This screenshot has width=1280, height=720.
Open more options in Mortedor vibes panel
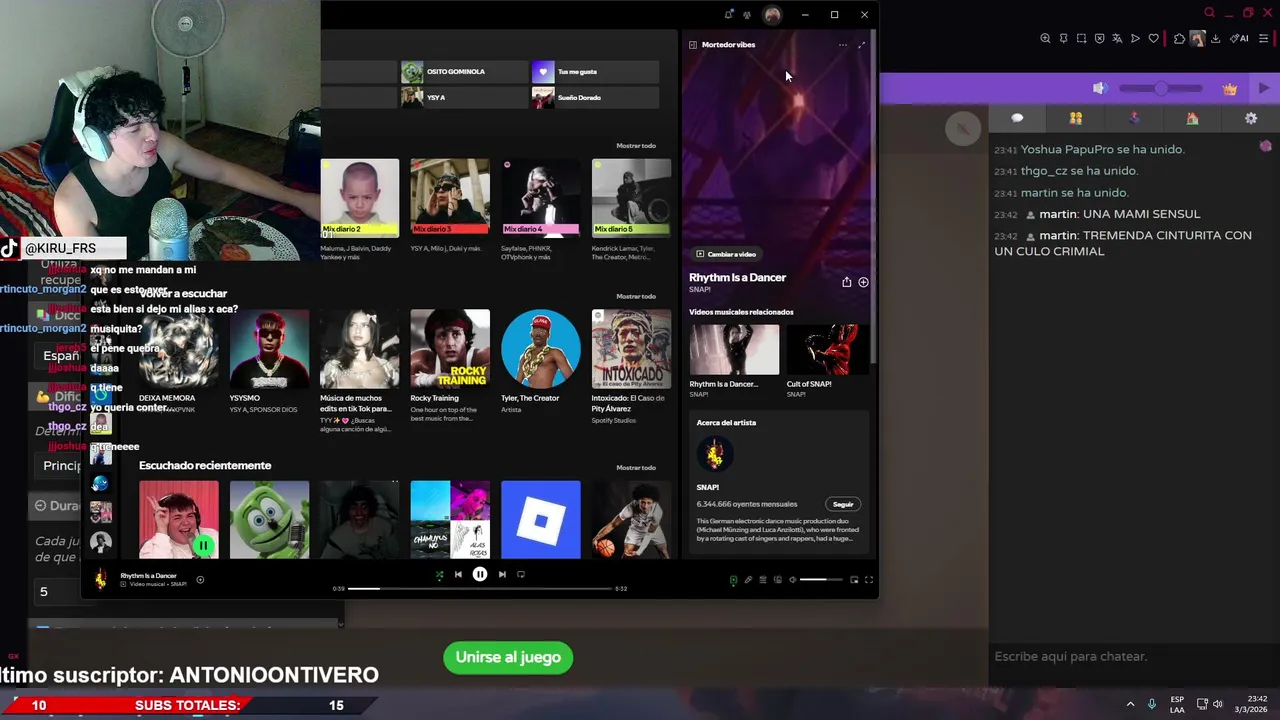coord(843,45)
